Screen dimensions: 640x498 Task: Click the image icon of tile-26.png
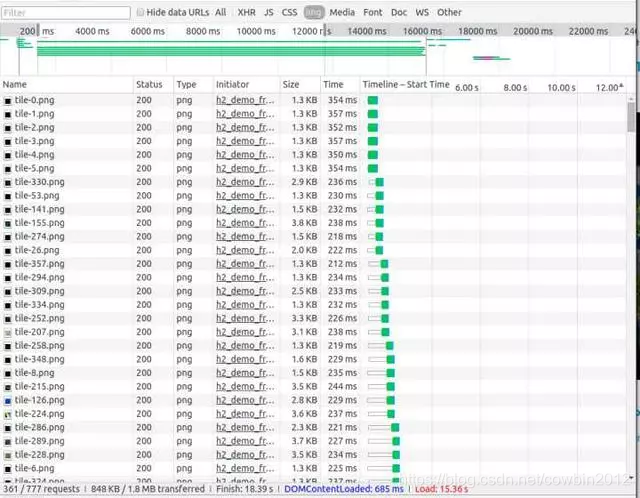[8, 251]
